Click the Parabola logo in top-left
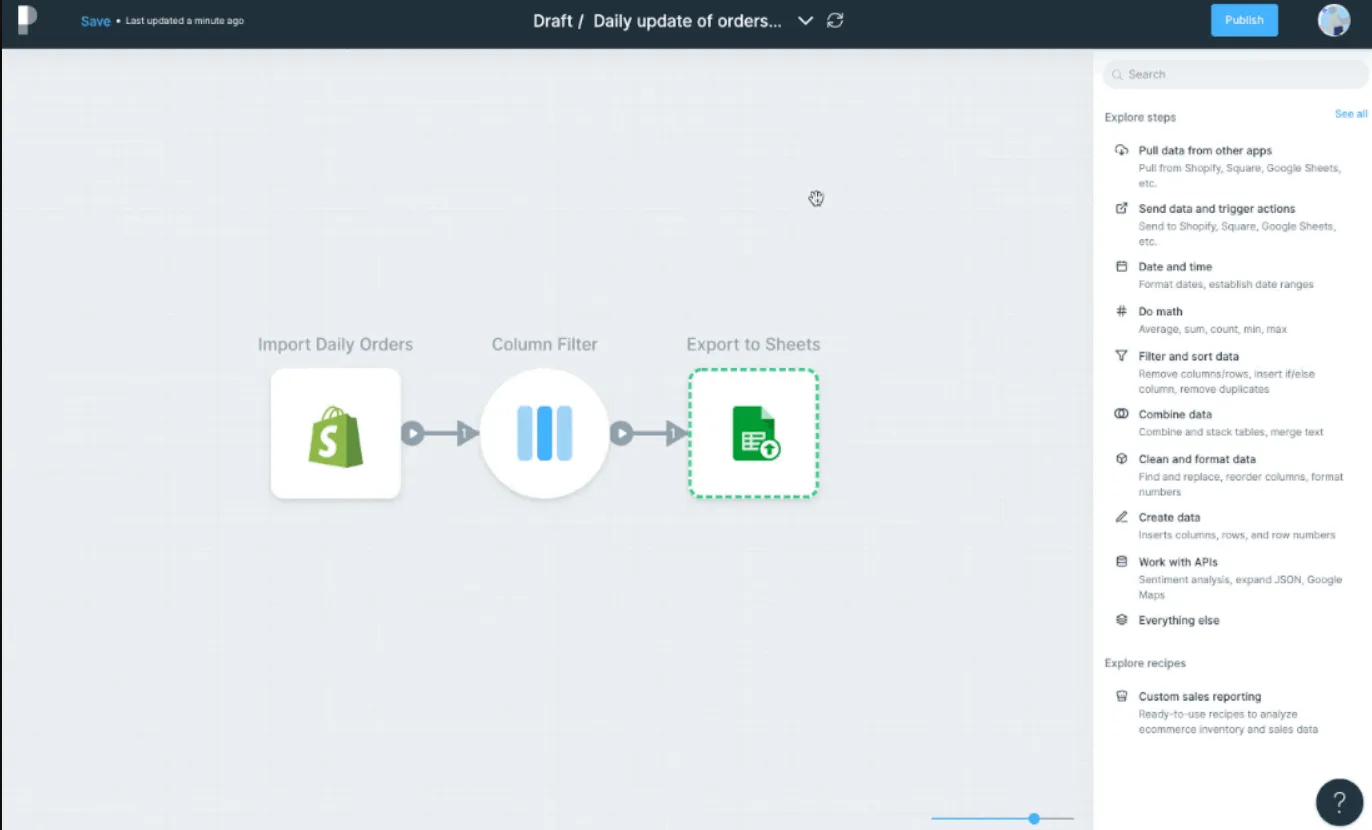Viewport: 1372px width, 830px height. (x=27, y=20)
